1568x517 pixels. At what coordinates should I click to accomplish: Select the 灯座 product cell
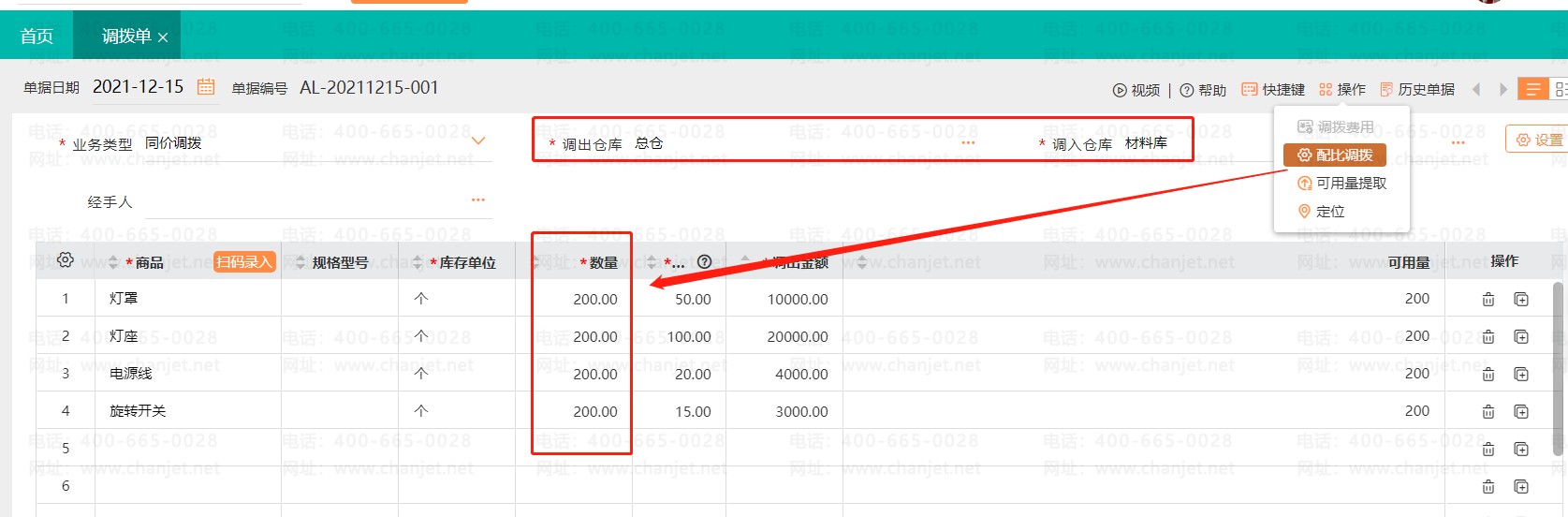coord(188,335)
